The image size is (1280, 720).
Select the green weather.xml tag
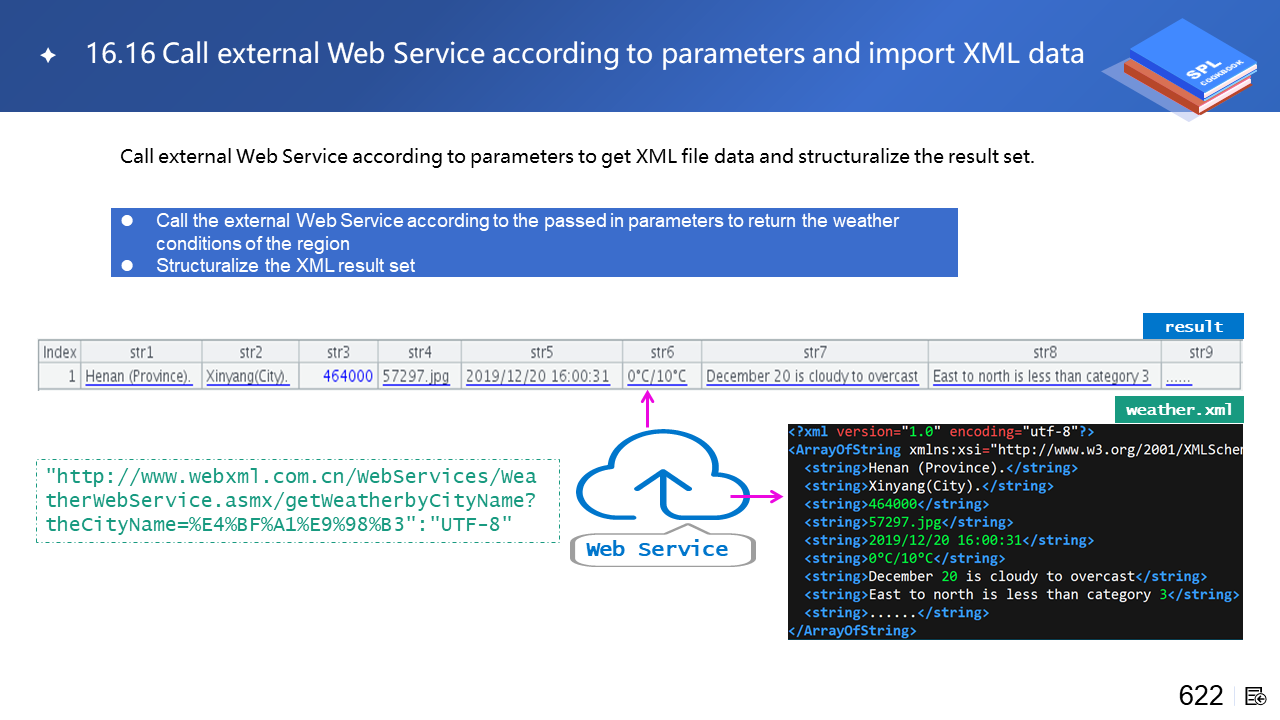[1178, 409]
